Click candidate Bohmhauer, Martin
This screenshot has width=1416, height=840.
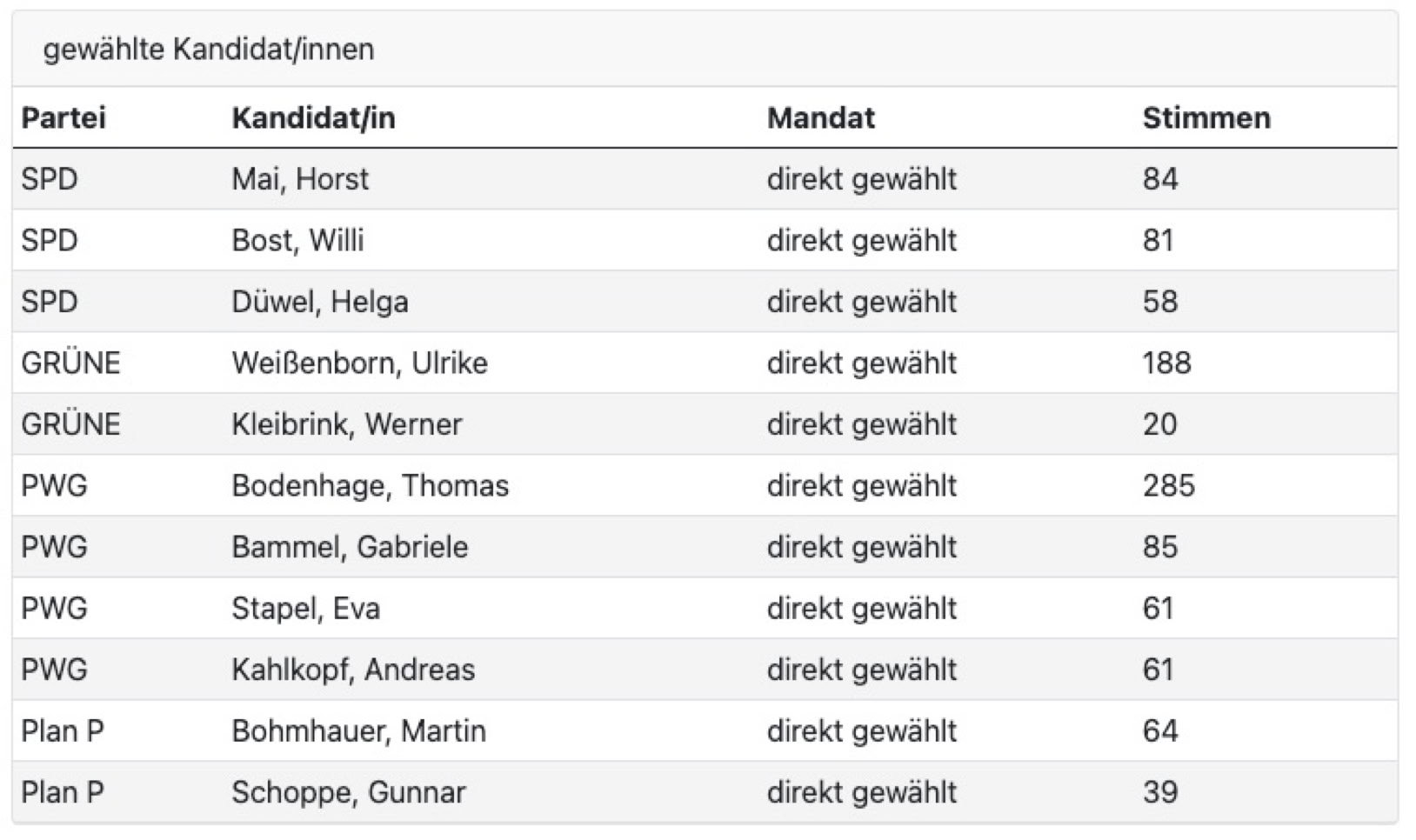tap(358, 731)
